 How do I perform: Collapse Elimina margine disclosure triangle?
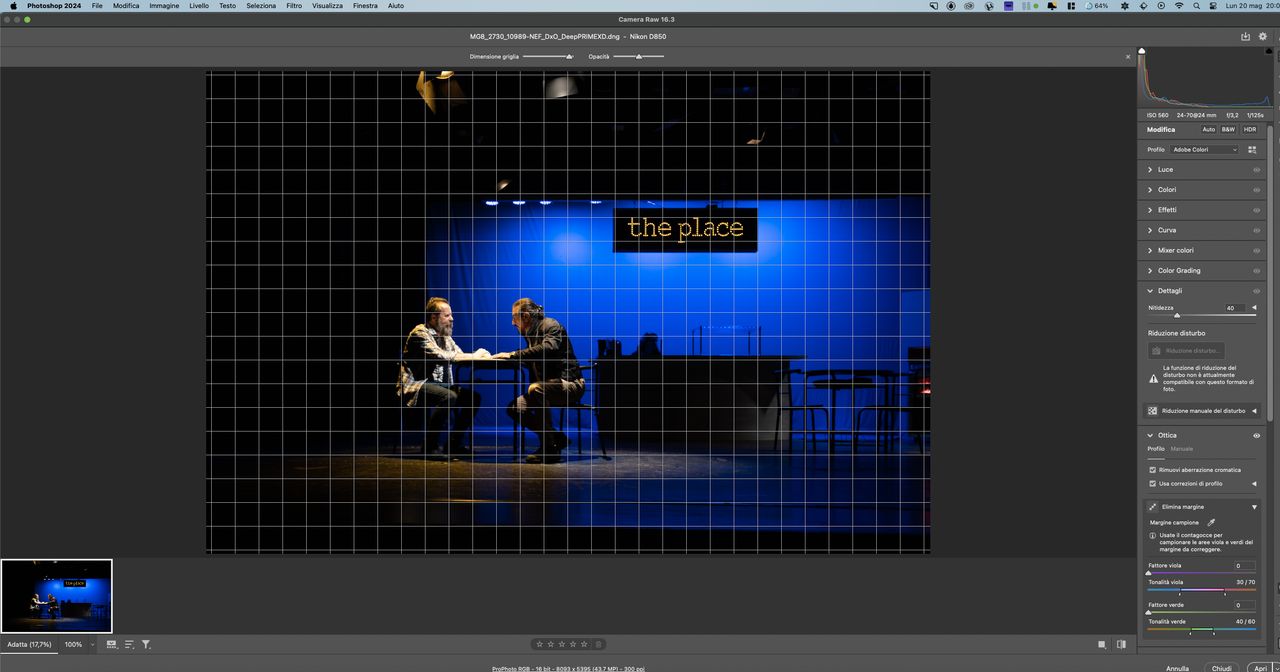pos(1254,507)
